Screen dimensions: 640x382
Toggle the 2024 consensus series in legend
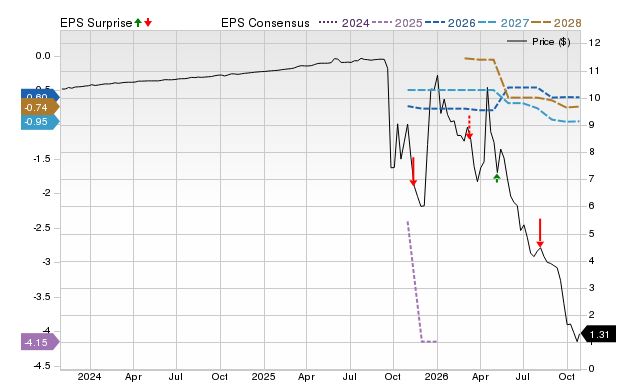(x=344, y=23)
